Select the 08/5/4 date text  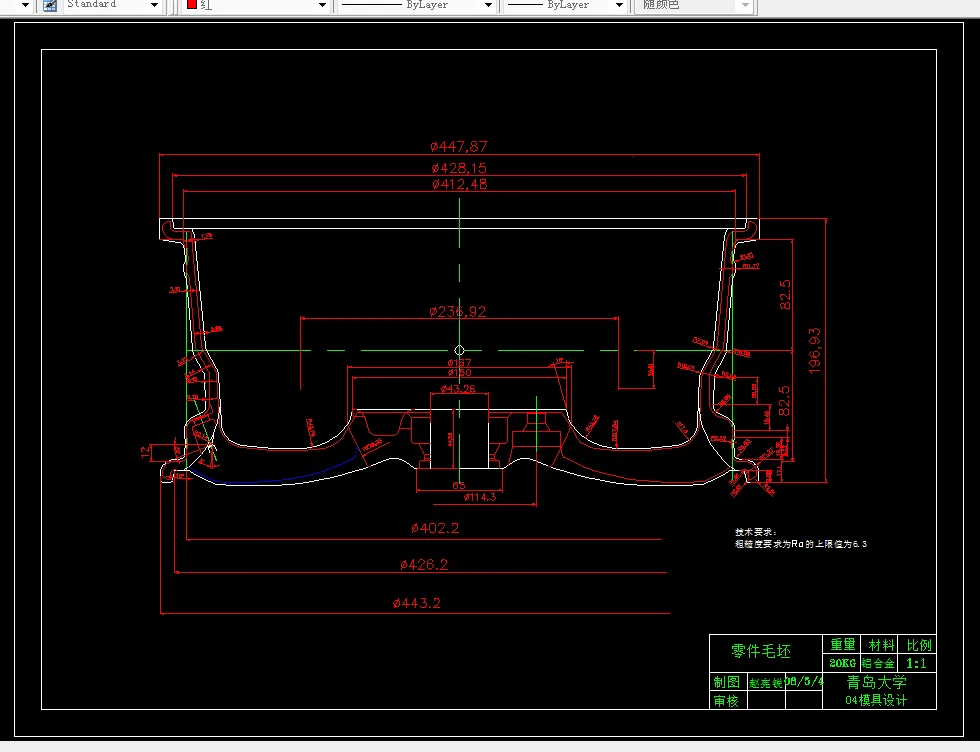click(x=804, y=681)
